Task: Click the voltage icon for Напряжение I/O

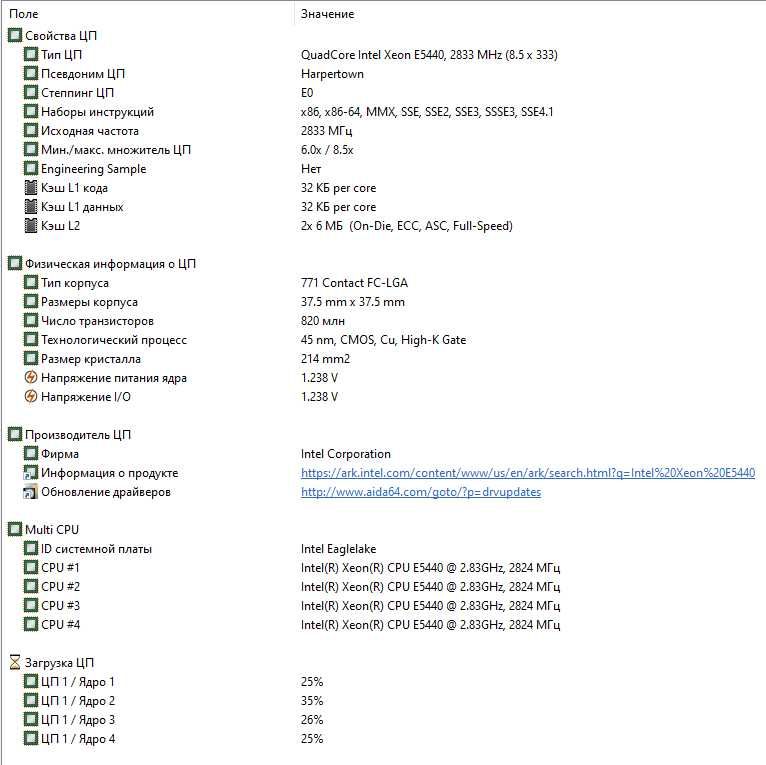Action: (x=30, y=397)
